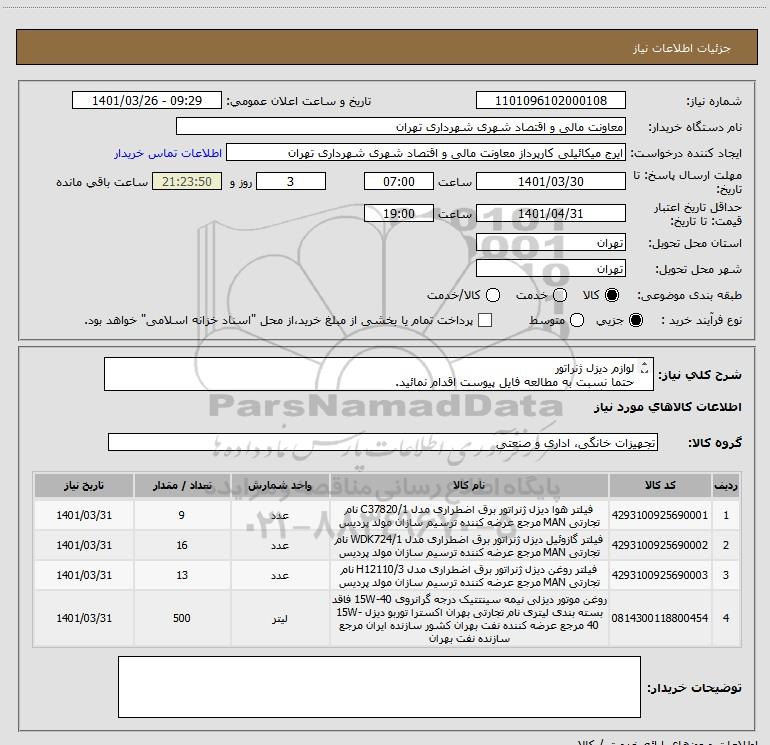Click the price validity date 1401/04/31

coord(550,214)
